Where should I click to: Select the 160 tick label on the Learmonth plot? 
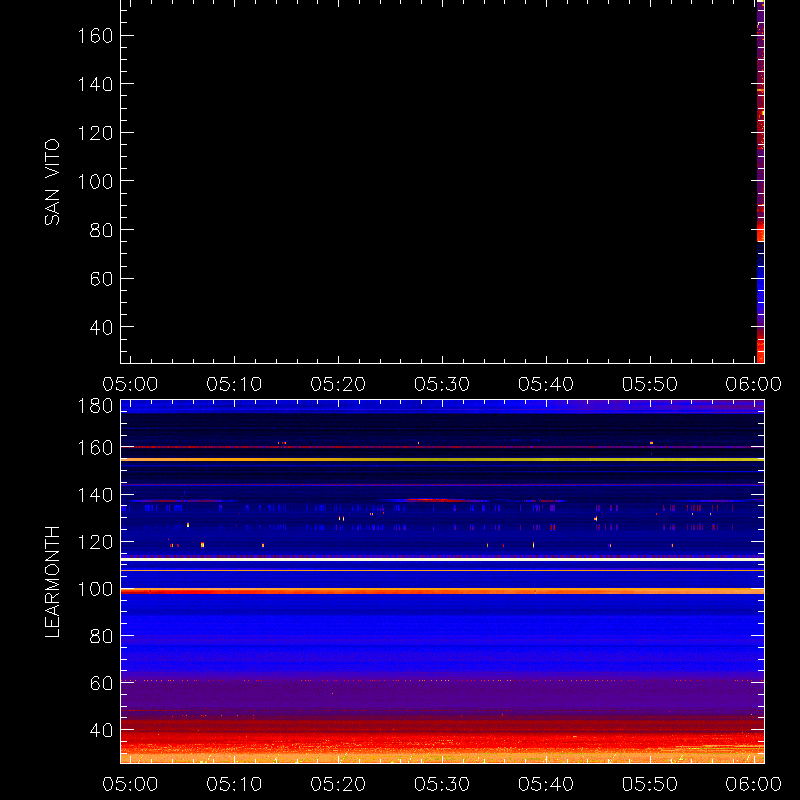pyautogui.click(x=95, y=448)
